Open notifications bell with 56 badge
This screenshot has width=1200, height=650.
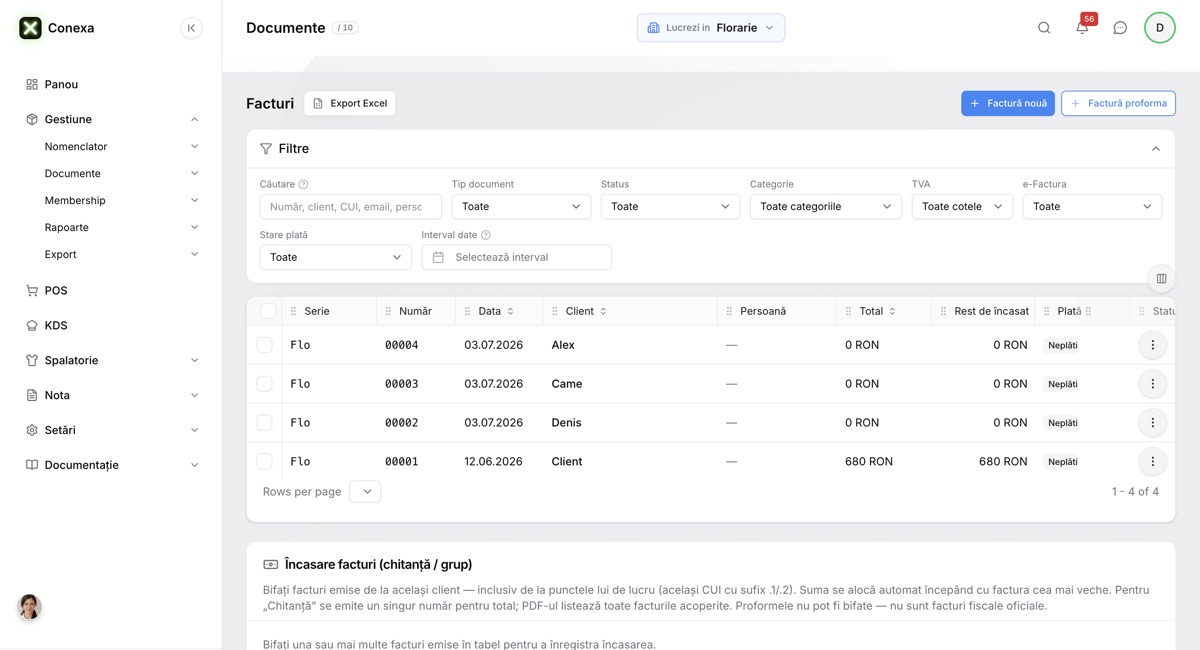point(1082,28)
